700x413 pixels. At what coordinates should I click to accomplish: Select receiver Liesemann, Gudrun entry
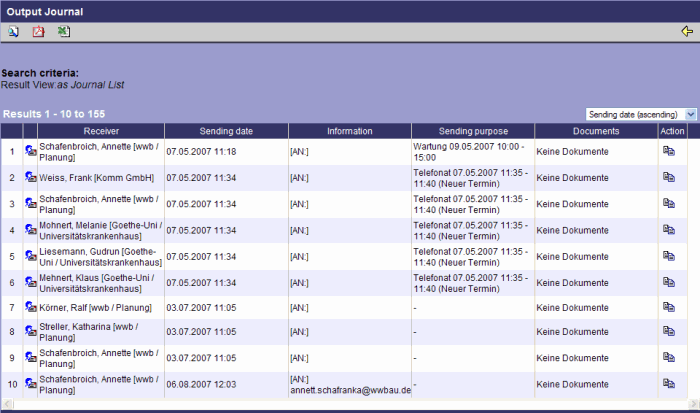[x=96, y=255]
